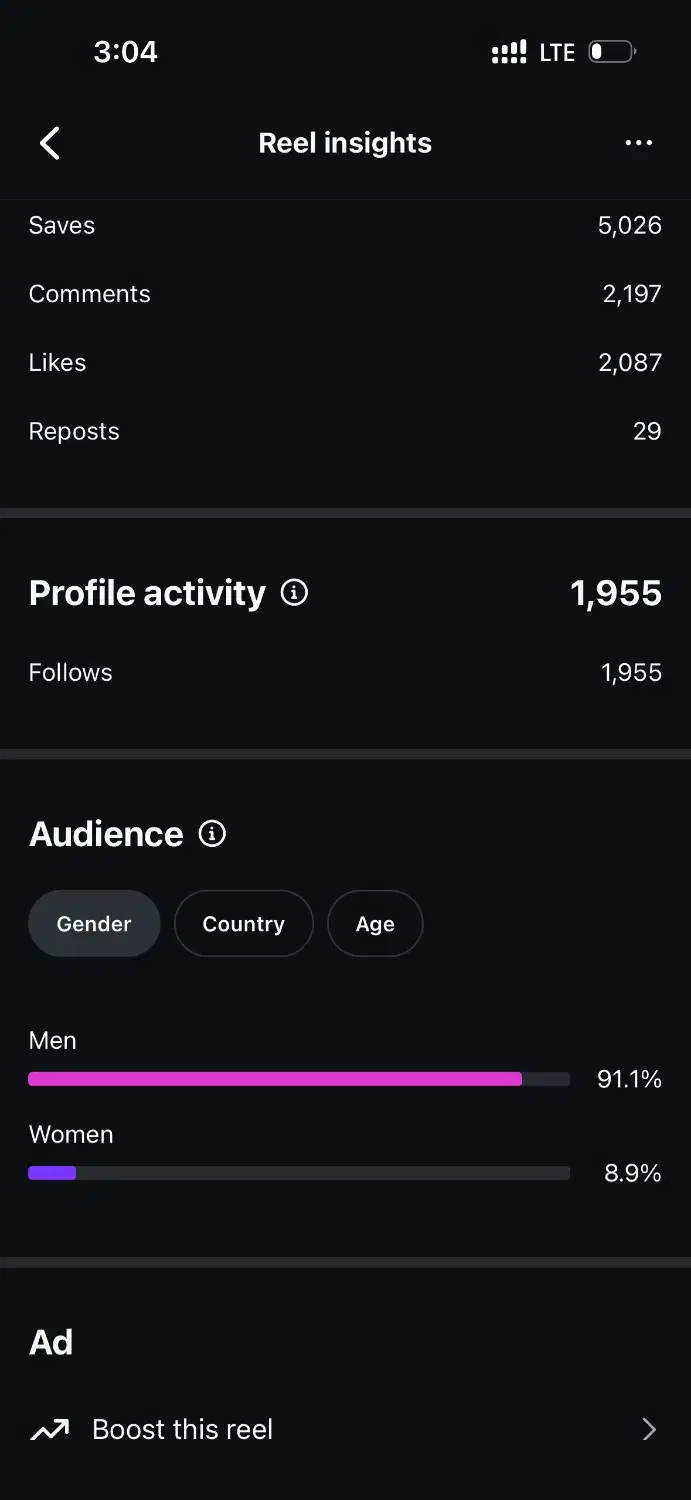Tap the Saves count row
The width and height of the screenshot is (691, 1500).
345,226
